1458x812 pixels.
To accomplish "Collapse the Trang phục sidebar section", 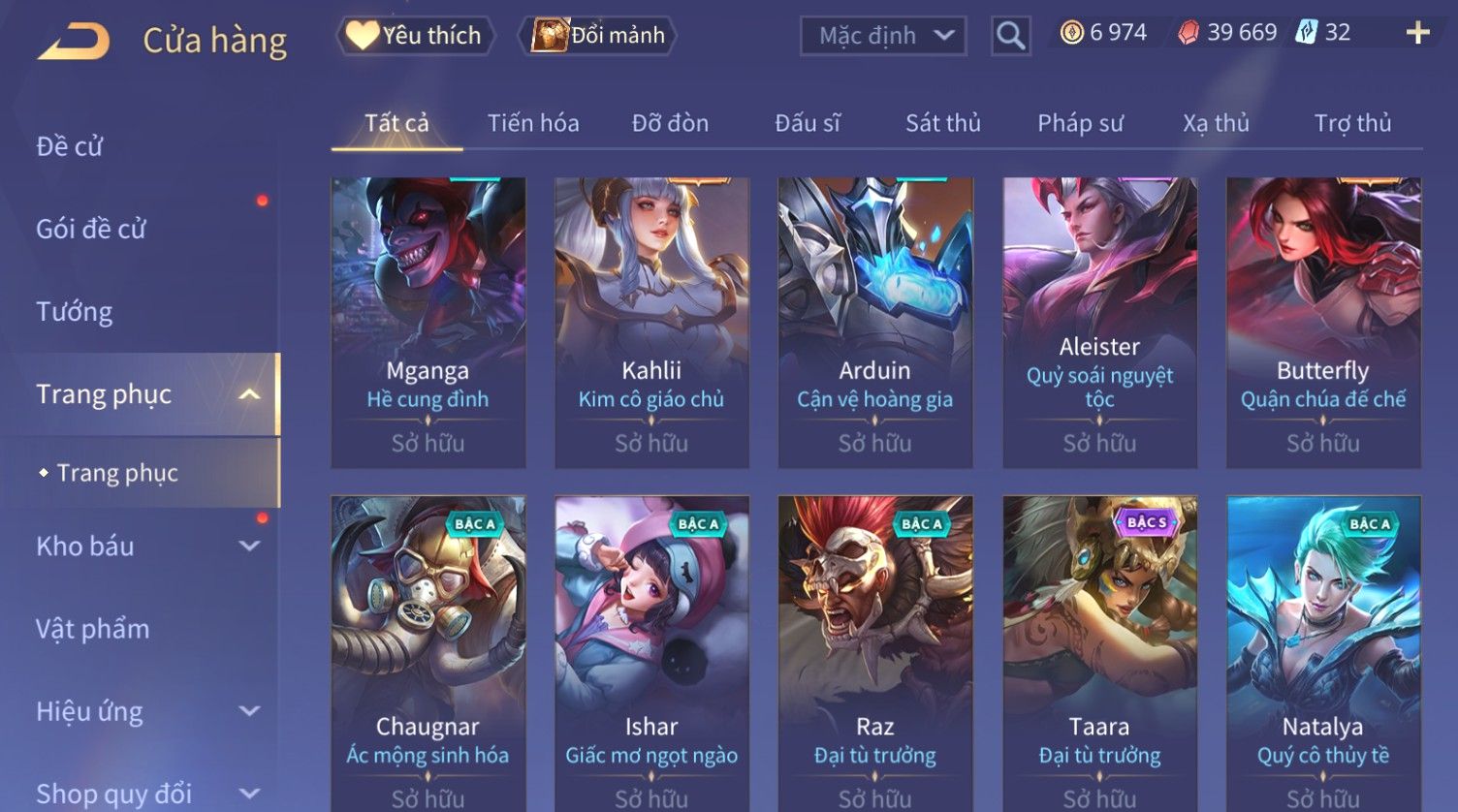I will (249, 394).
